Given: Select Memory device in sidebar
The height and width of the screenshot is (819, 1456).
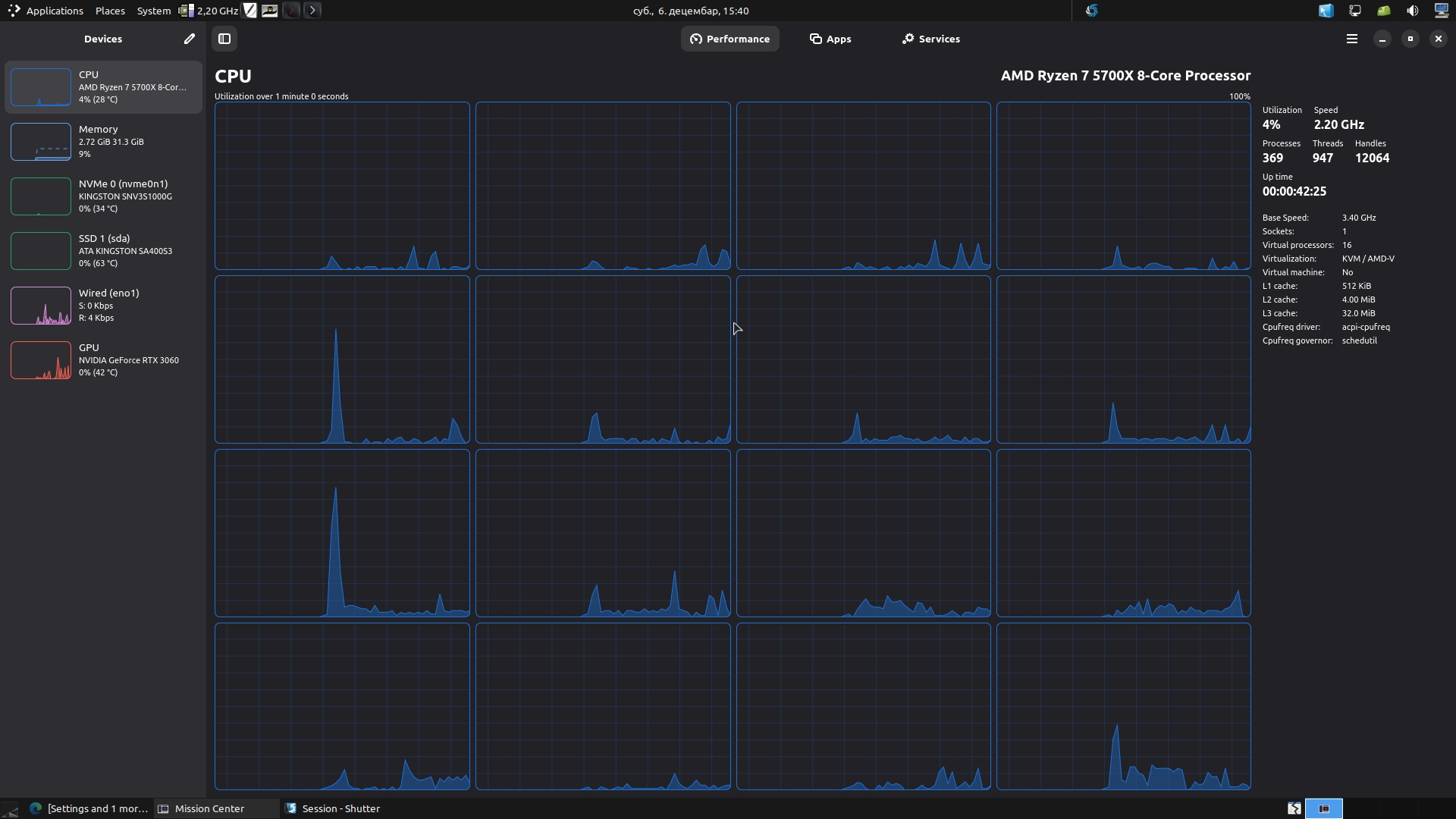Looking at the screenshot, I should pos(103,142).
